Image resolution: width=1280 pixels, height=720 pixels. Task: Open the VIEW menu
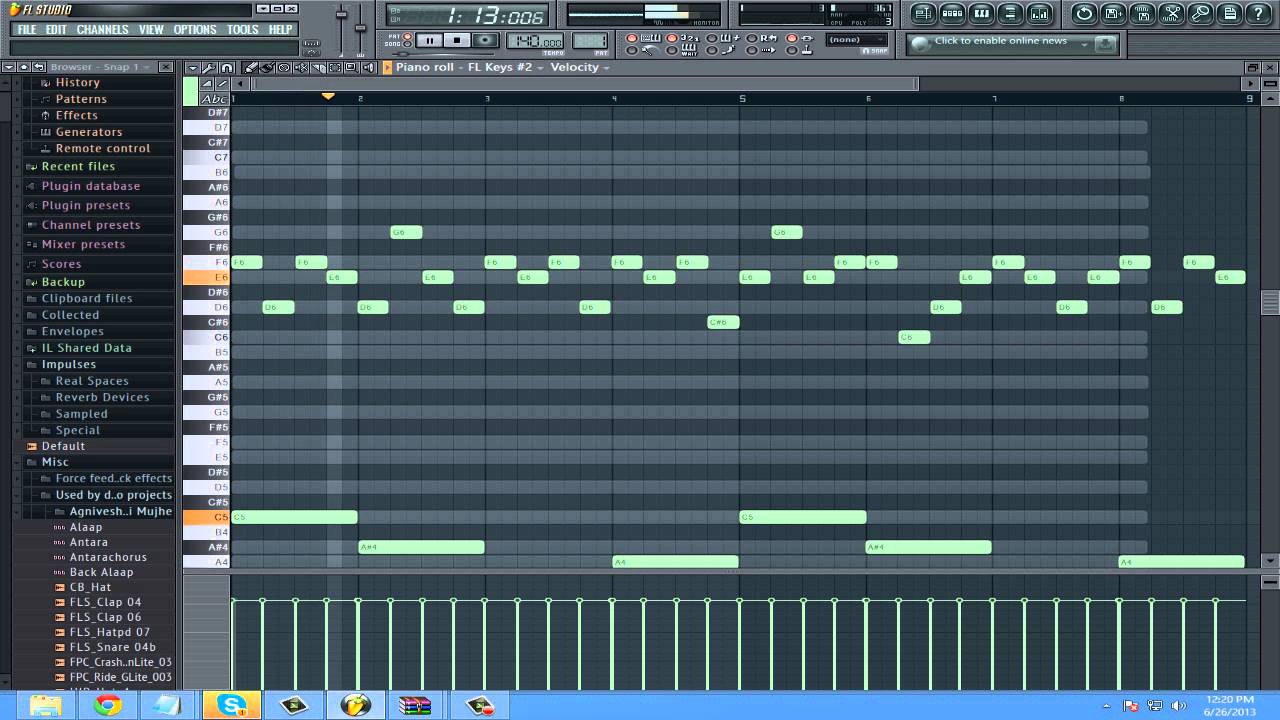(x=151, y=29)
